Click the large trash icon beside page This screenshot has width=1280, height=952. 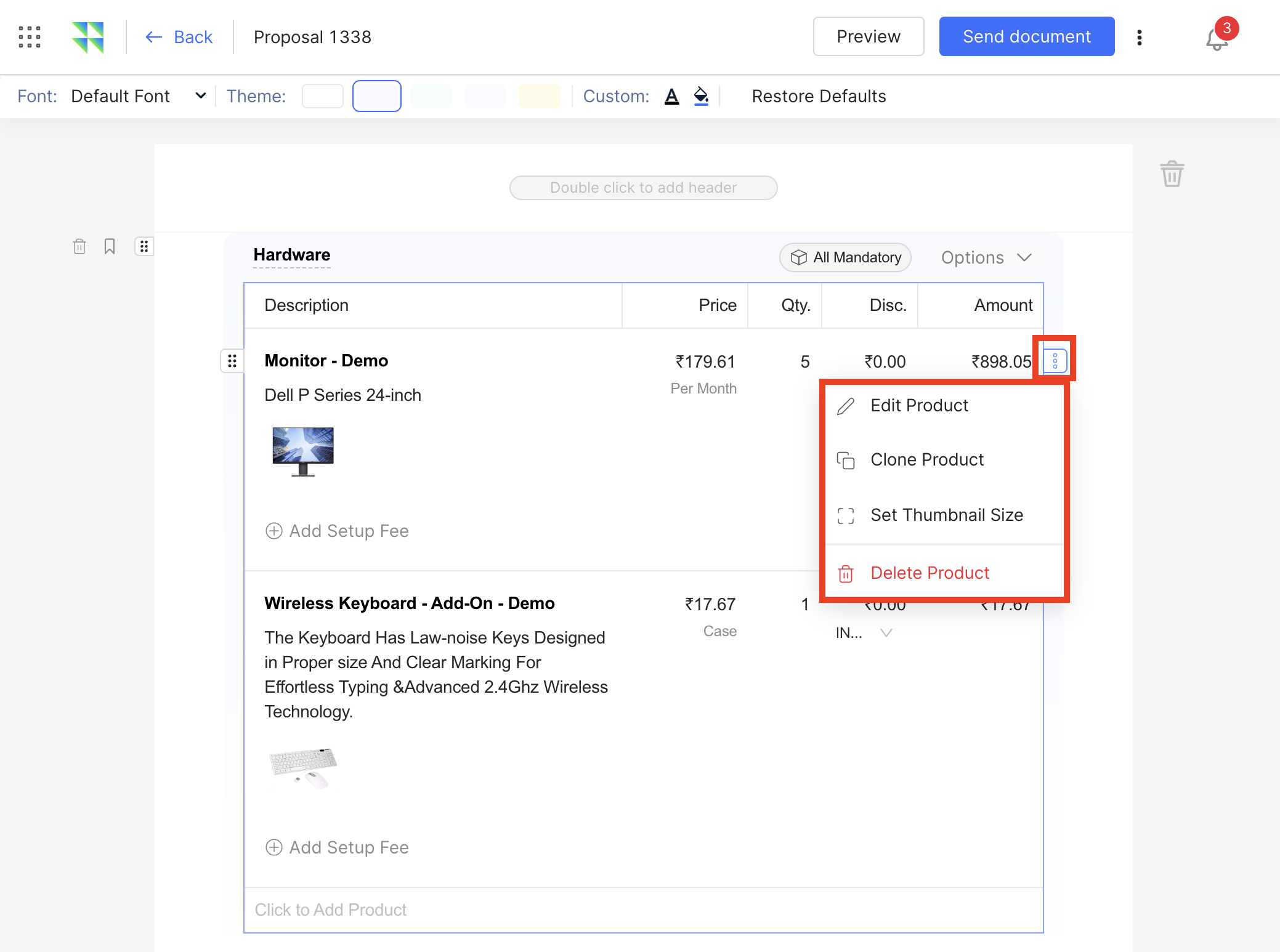[x=1172, y=174]
